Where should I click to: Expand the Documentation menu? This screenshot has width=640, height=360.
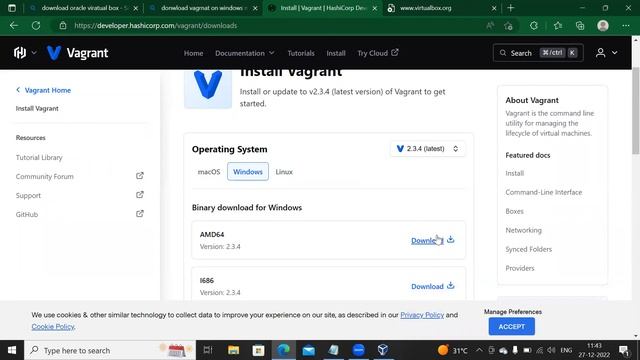pos(244,53)
